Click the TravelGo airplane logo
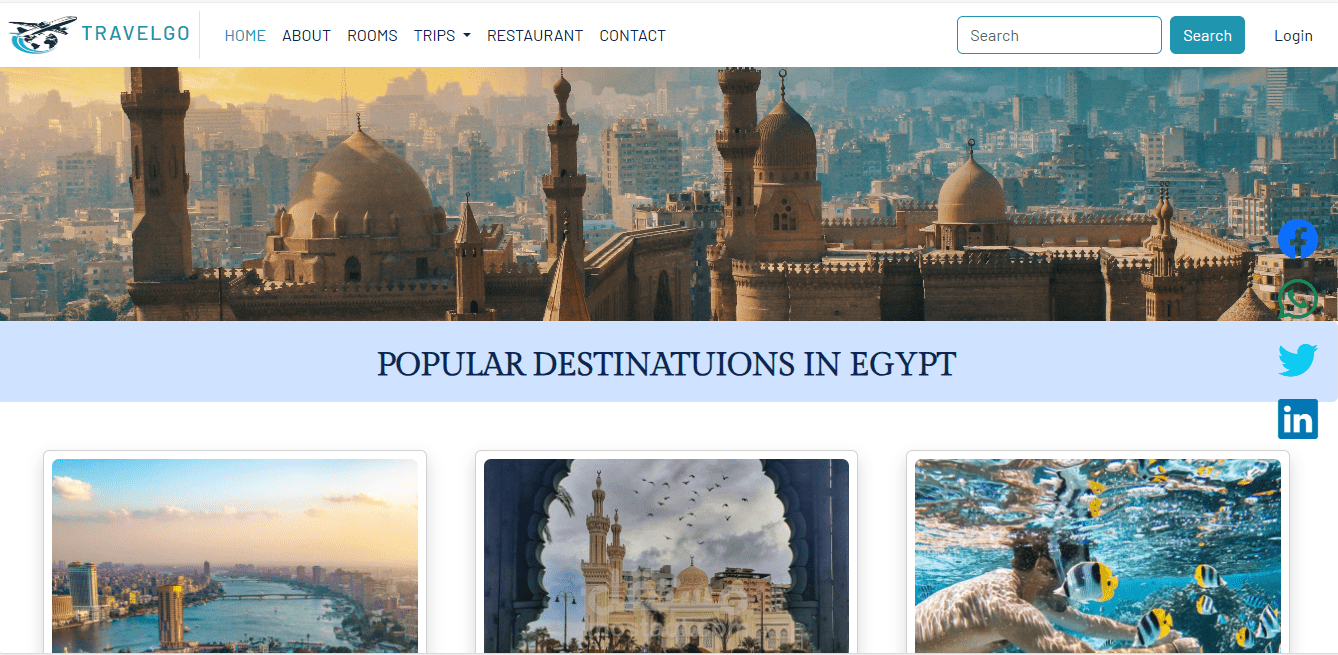1338x655 pixels. 43,35
